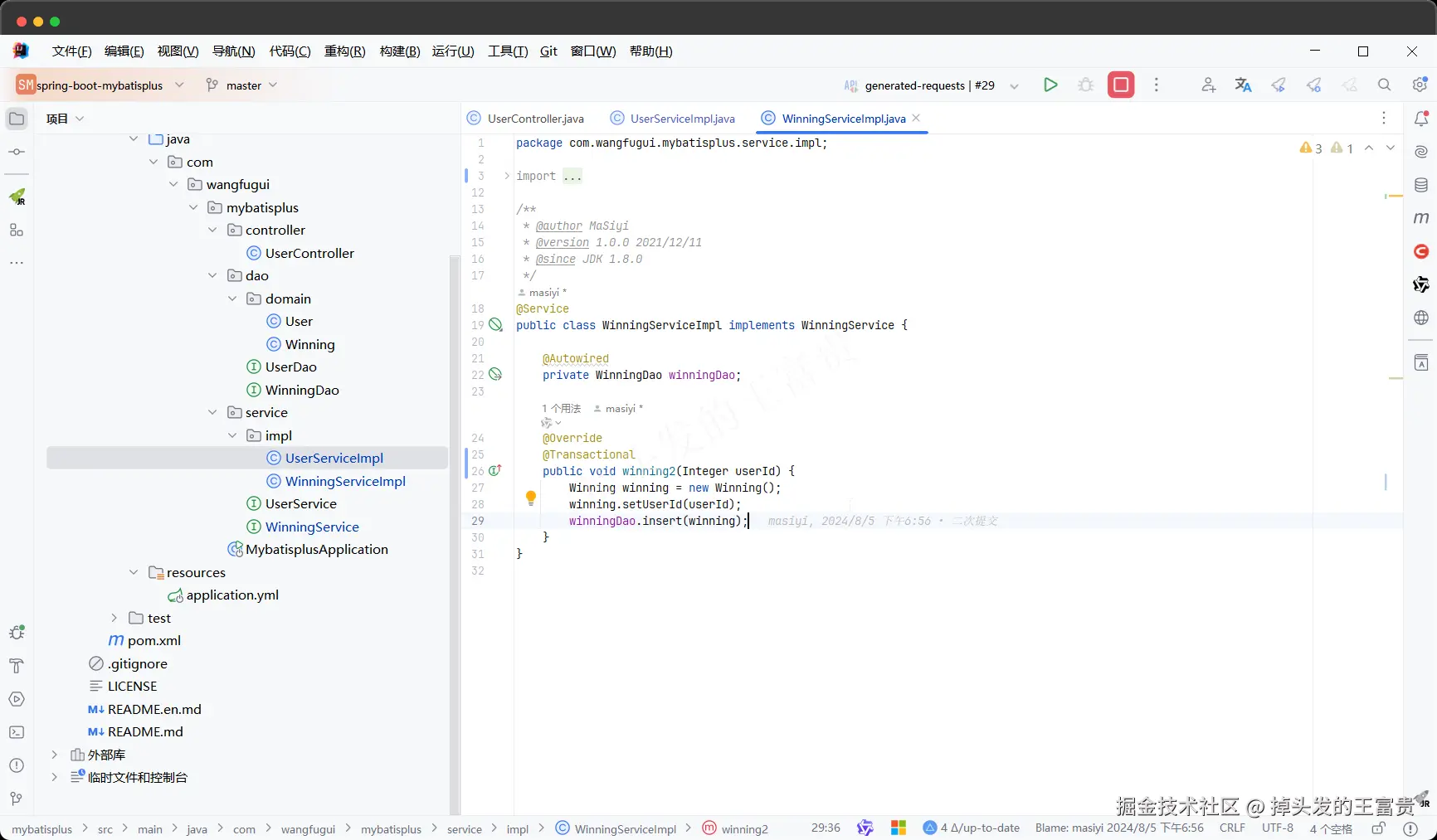The width and height of the screenshot is (1437, 840).
Task: Open the 构建(B) menu
Action: click(x=400, y=51)
